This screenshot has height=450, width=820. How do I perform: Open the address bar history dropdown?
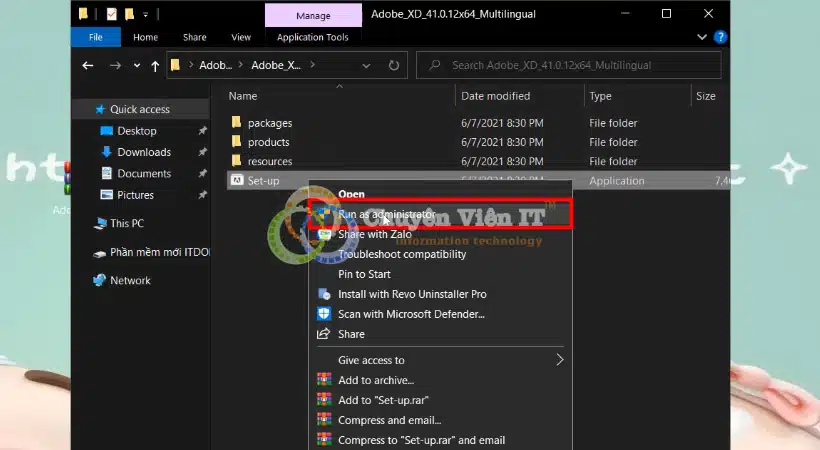[x=366, y=66]
